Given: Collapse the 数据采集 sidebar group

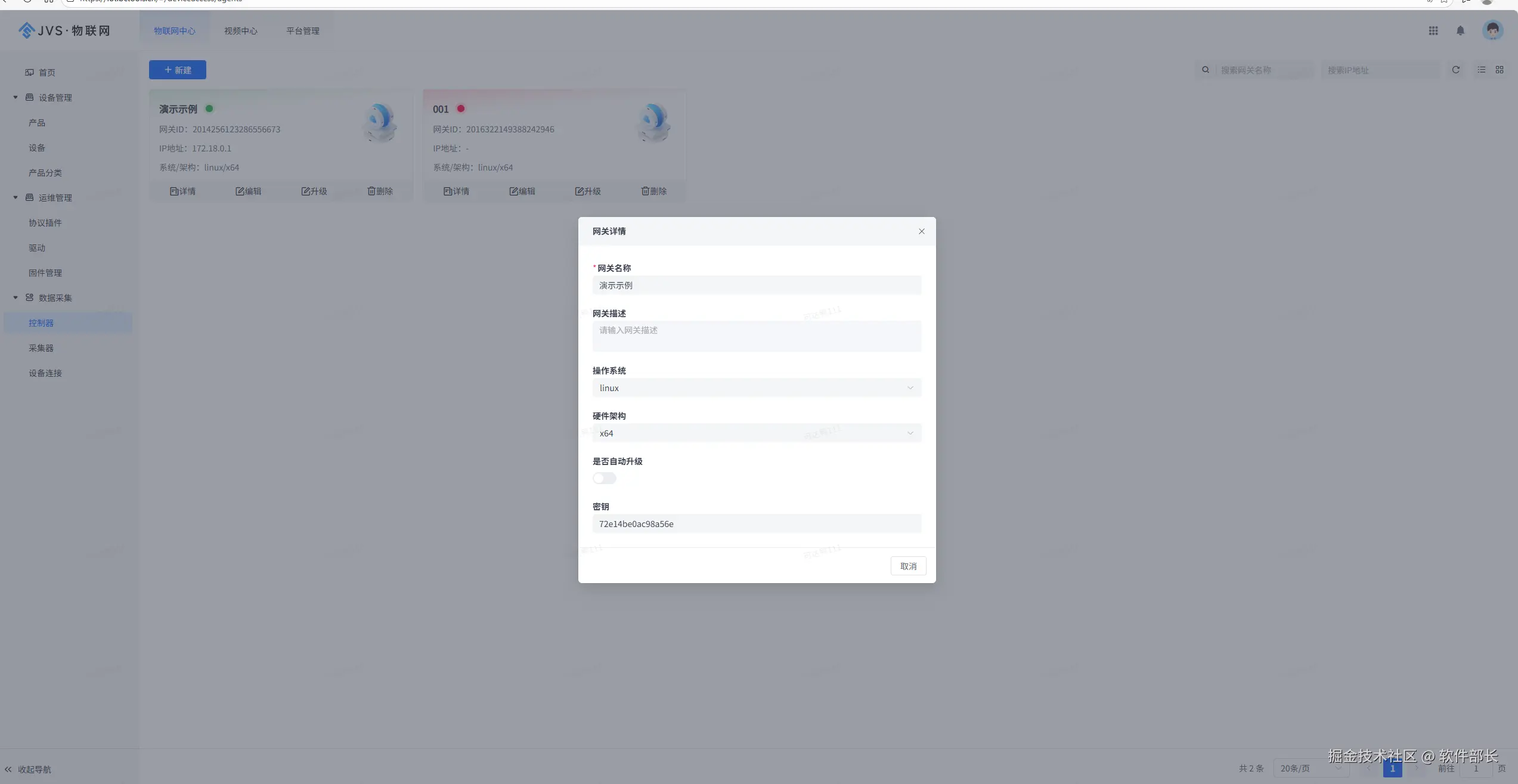Looking at the screenshot, I should coord(16,298).
